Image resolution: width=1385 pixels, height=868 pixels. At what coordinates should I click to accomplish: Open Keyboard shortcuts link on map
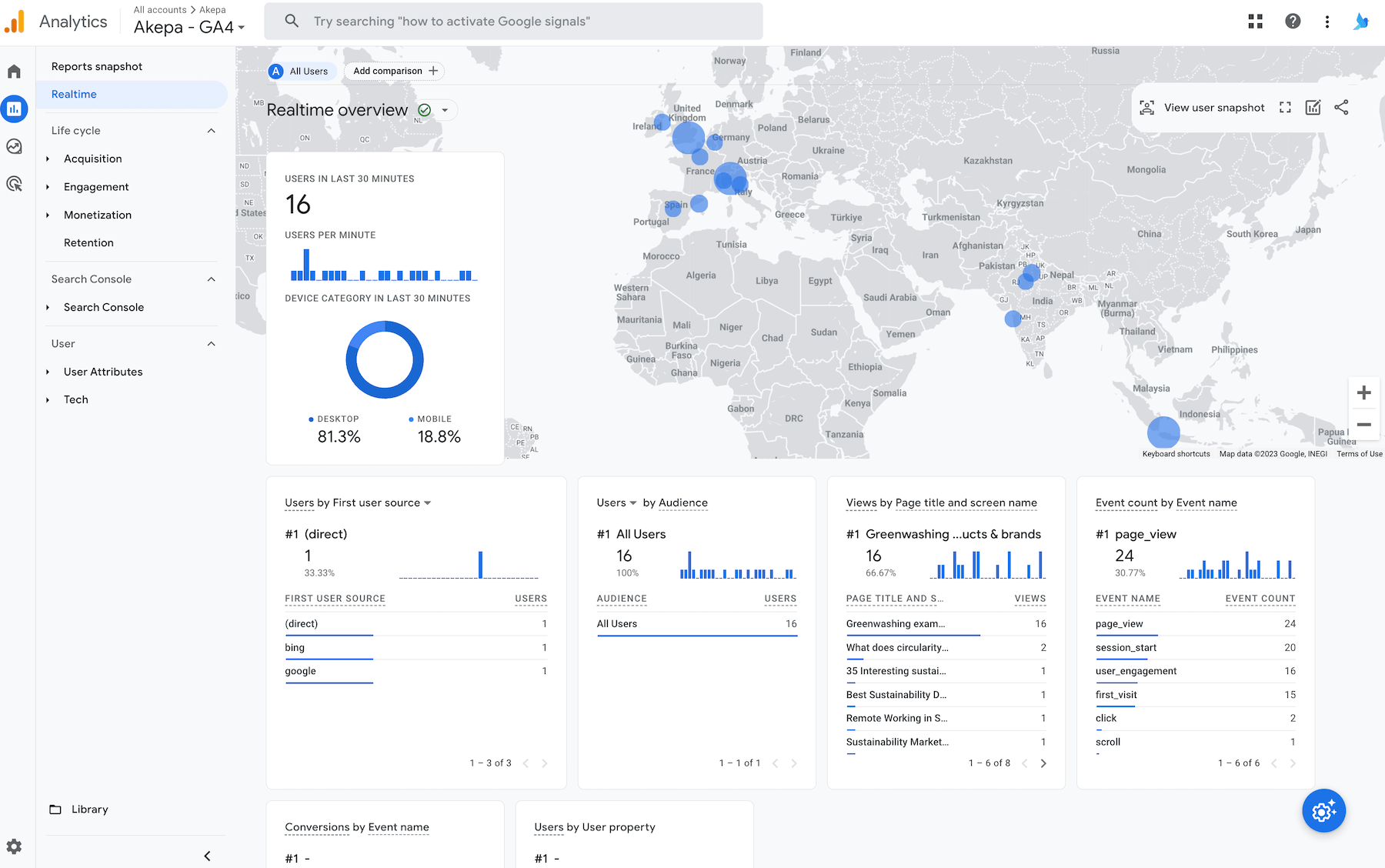click(1176, 454)
